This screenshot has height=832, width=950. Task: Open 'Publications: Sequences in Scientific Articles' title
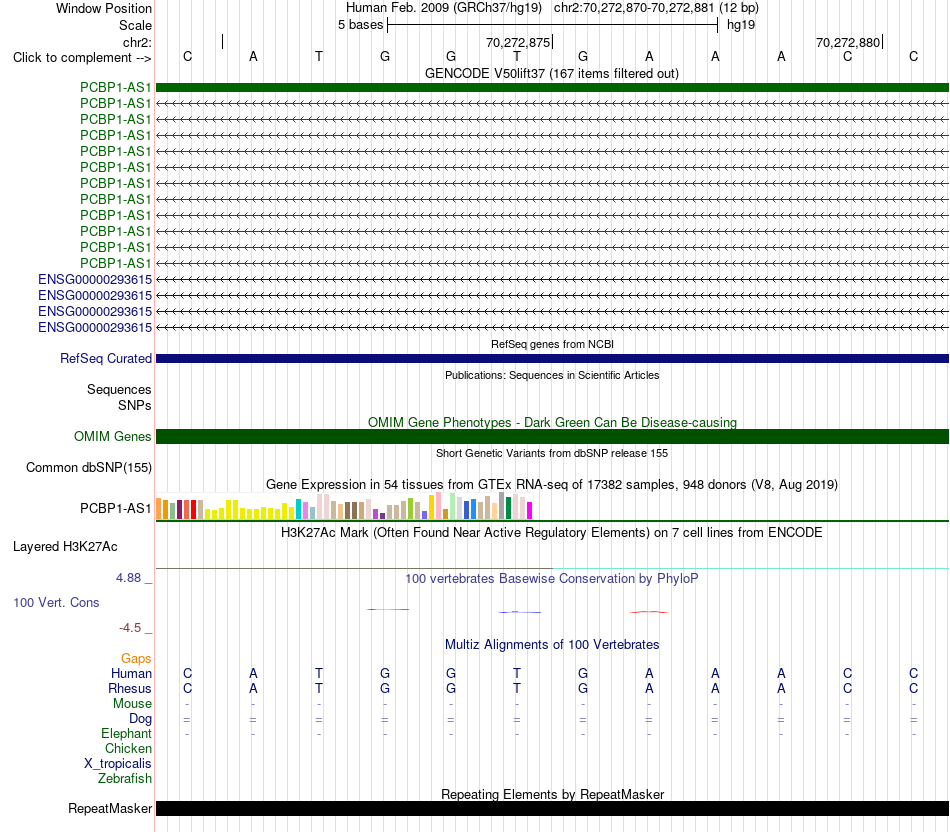[552, 375]
